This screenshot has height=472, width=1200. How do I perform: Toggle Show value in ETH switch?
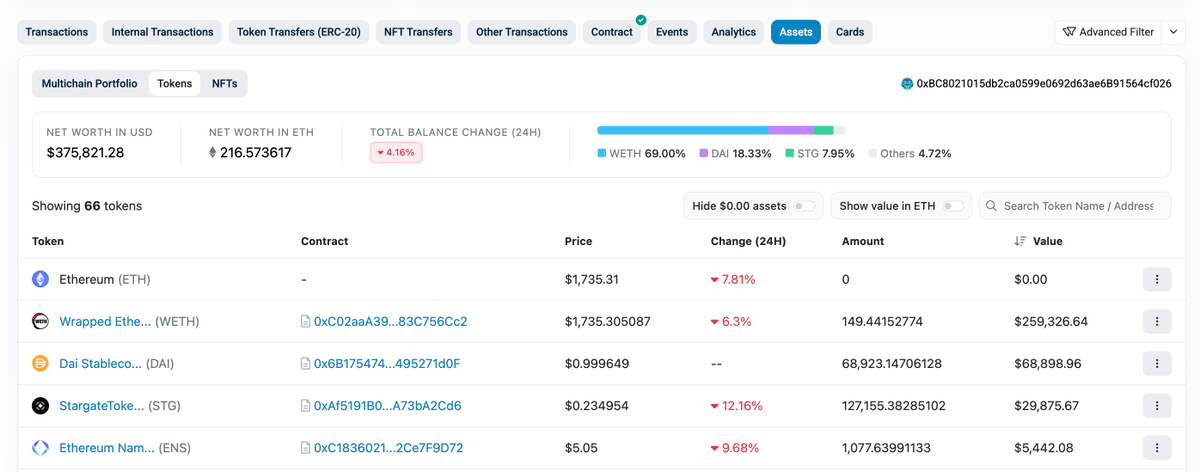(953, 206)
